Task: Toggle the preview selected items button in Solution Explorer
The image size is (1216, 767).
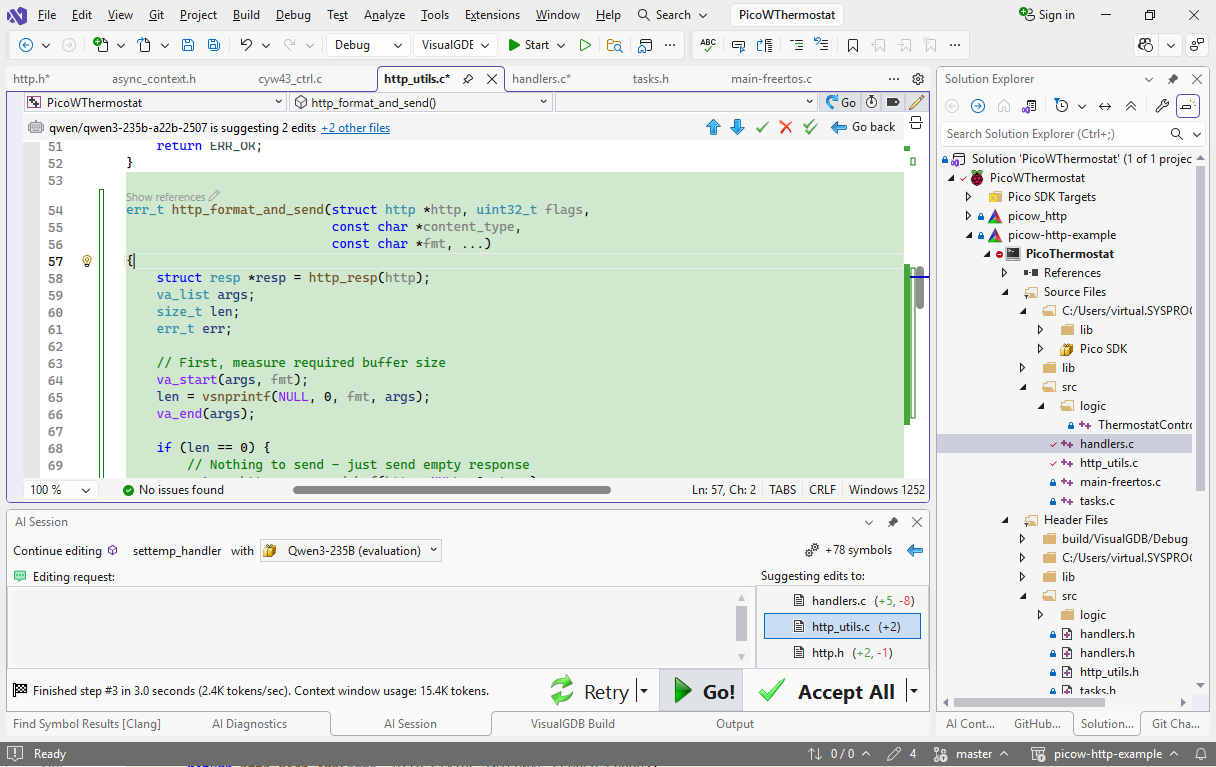Action: tap(1188, 106)
